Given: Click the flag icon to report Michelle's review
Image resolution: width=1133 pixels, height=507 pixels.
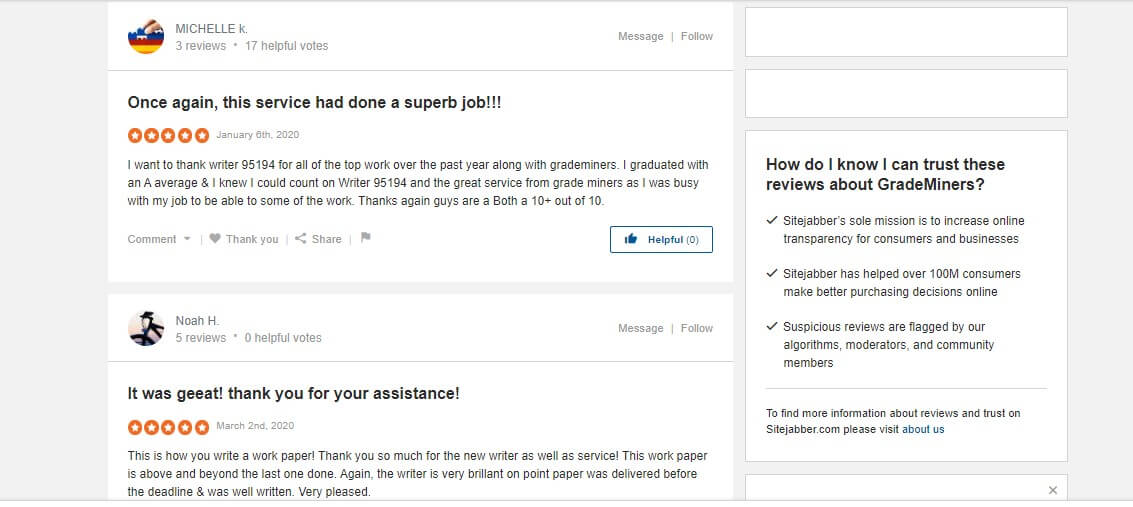Looking at the screenshot, I should point(365,238).
